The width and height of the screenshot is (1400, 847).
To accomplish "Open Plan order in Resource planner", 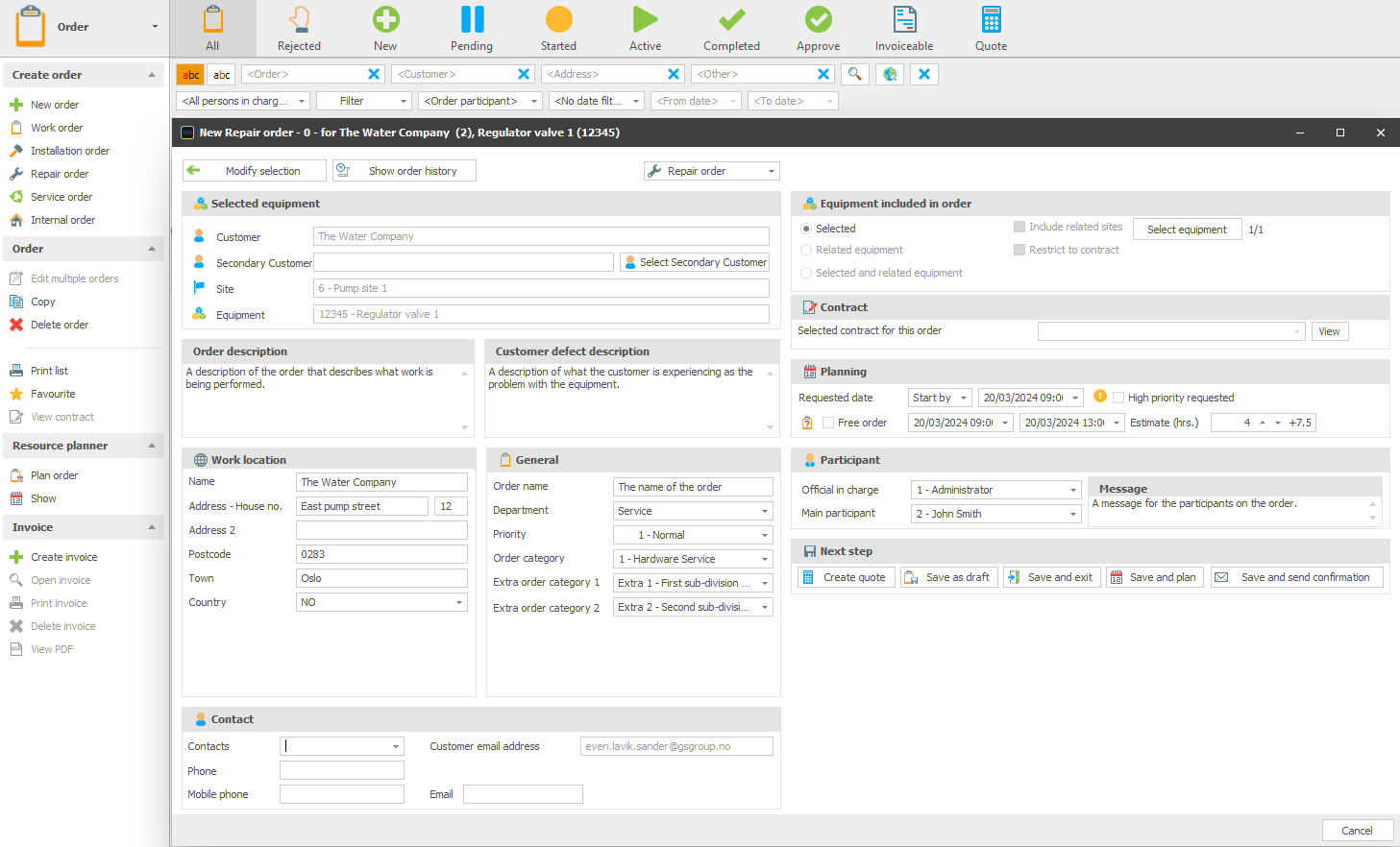I will 54,475.
